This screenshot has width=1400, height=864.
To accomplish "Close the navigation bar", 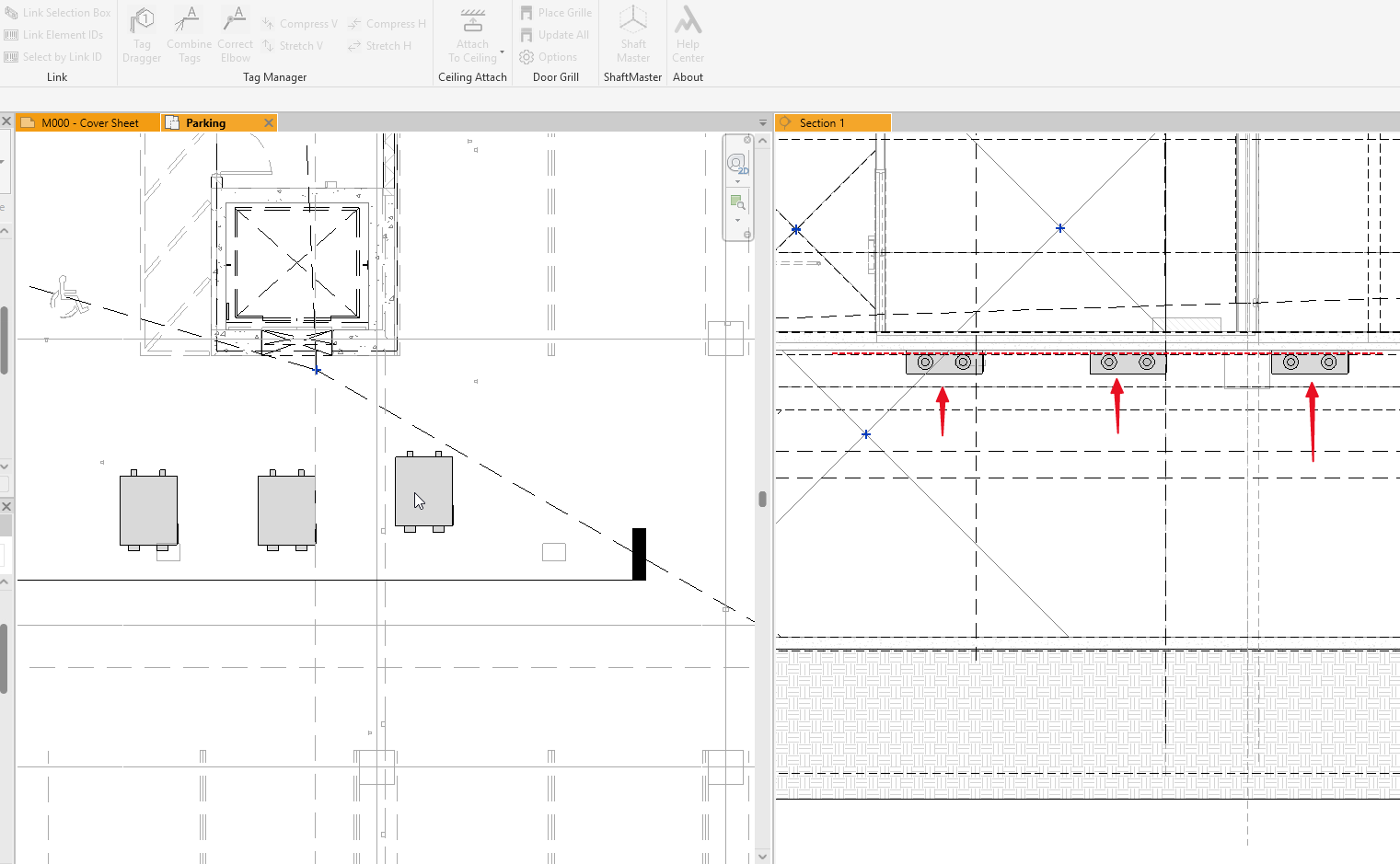I will (x=747, y=140).
